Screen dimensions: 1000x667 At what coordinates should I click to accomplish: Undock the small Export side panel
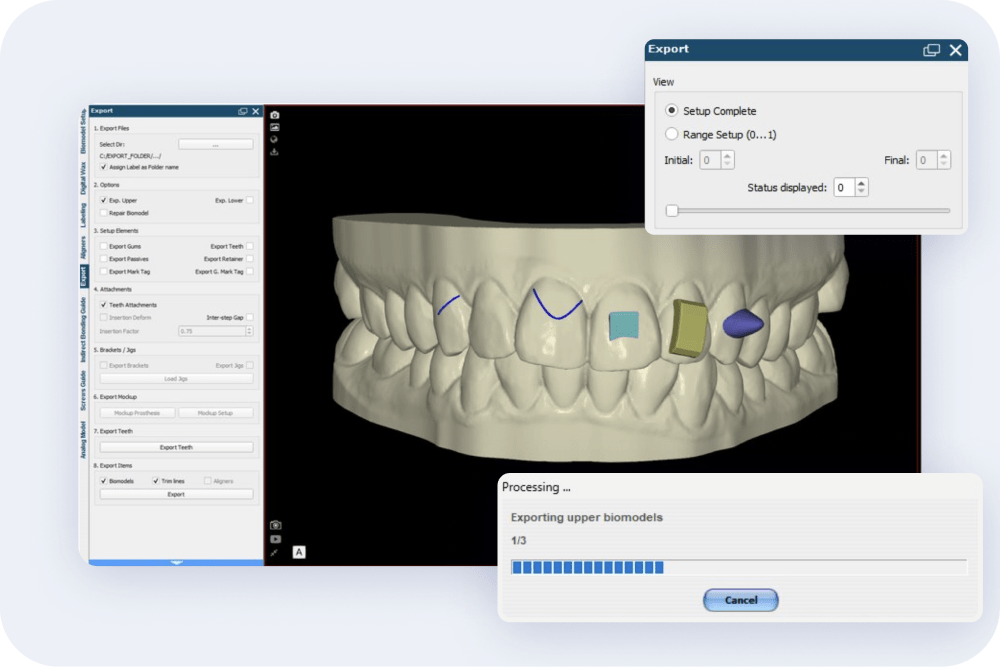(243, 111)
